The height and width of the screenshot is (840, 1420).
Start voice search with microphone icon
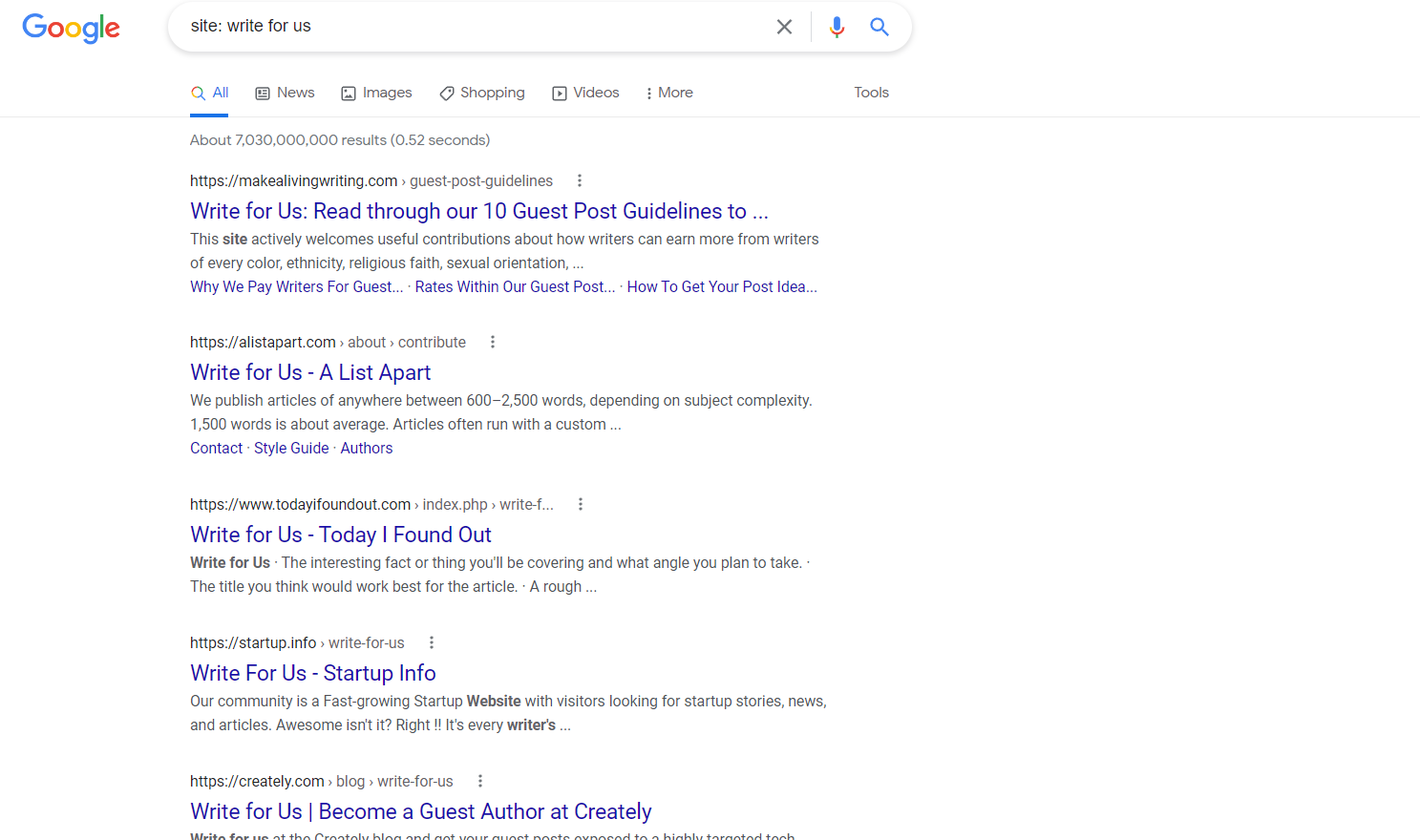pyautogui.click(x=837, y=27)
